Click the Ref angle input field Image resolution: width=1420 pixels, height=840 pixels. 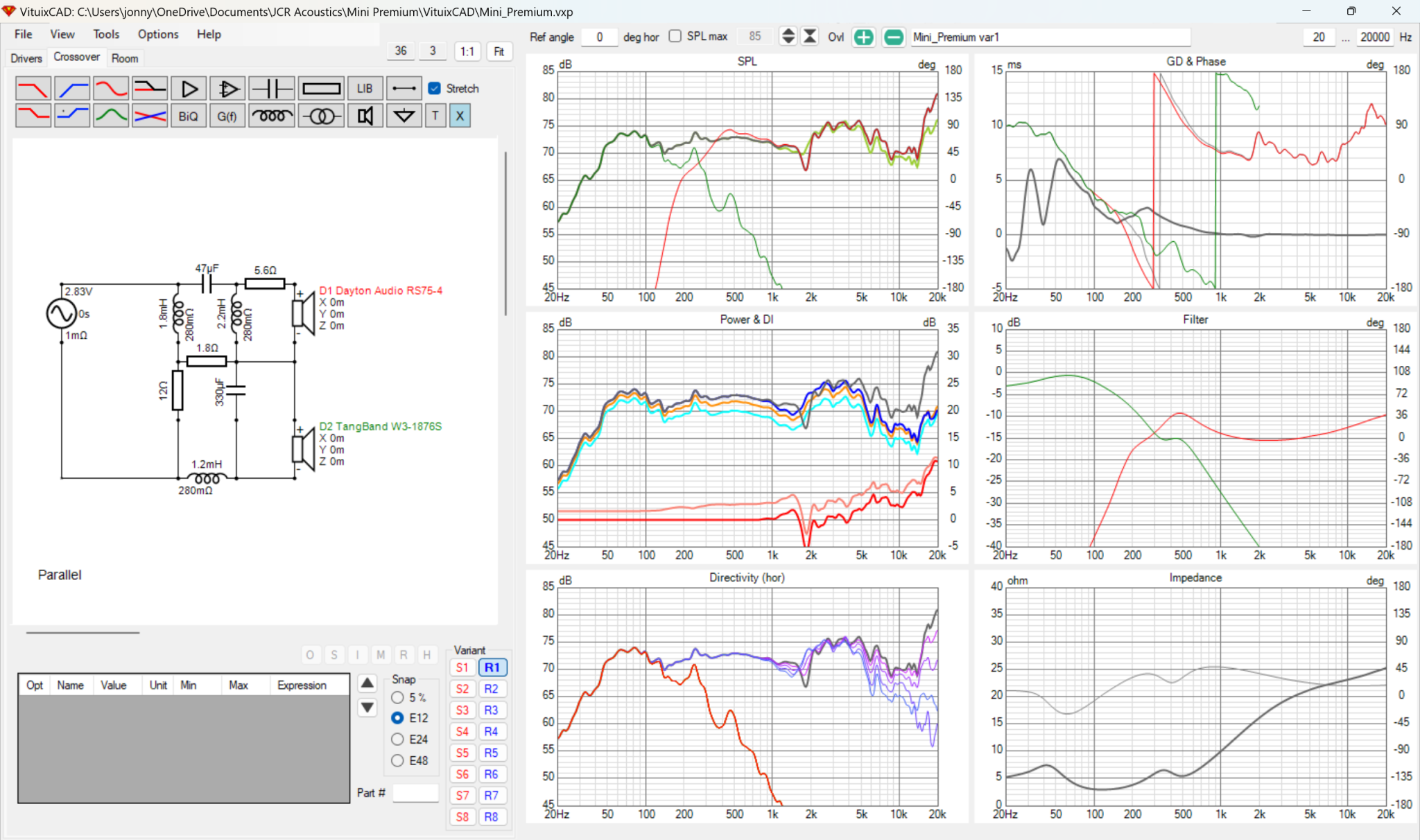click(x=599, y=37)
